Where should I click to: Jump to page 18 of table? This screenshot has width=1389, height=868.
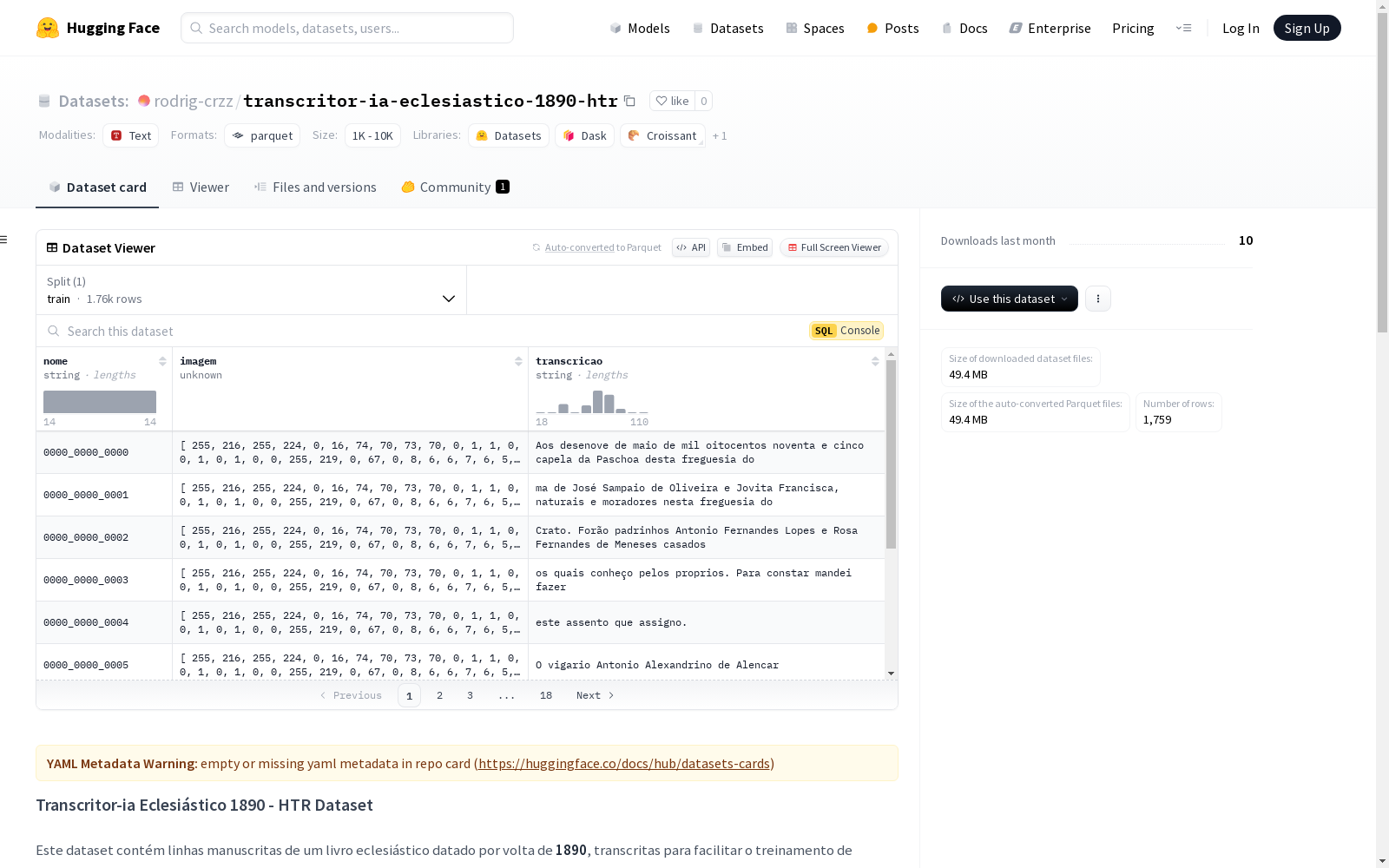(546, 695)
